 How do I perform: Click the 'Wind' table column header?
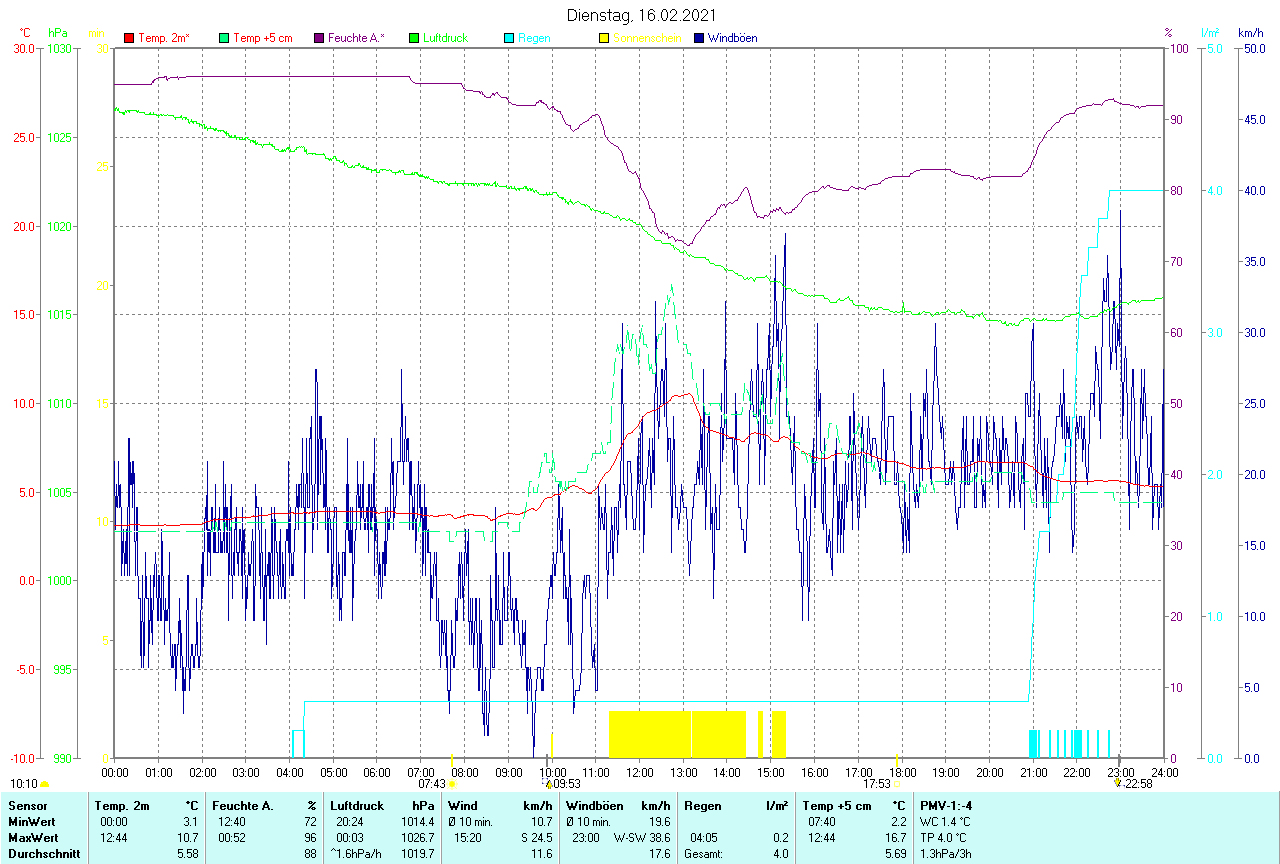[463, 805]
